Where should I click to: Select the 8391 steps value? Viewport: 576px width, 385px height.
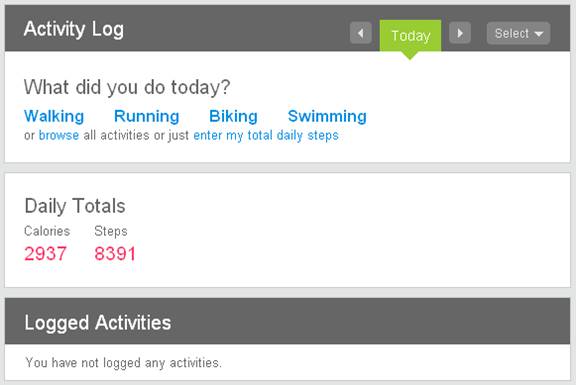pyautogui.click(x=115, y=253)
